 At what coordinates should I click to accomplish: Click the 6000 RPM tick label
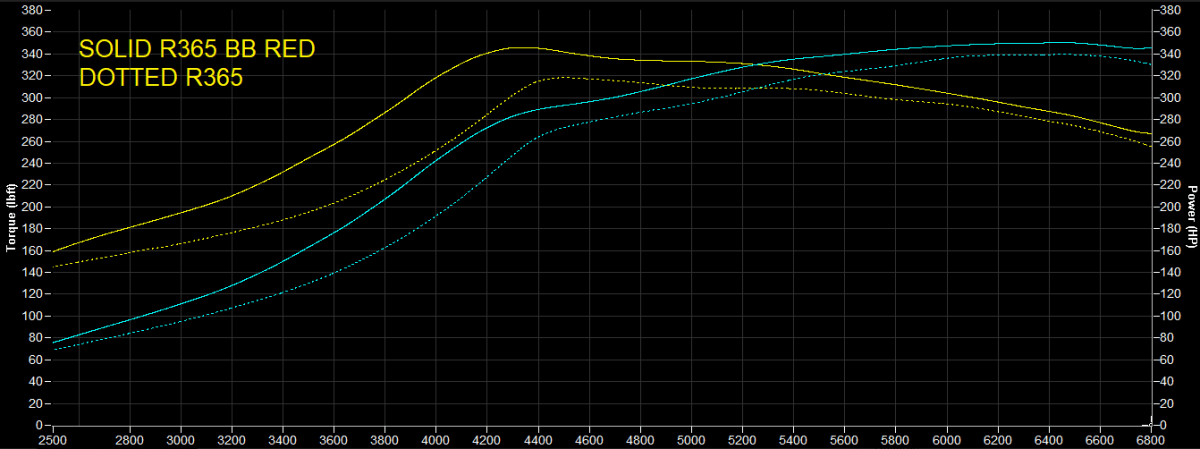[946, 439]
